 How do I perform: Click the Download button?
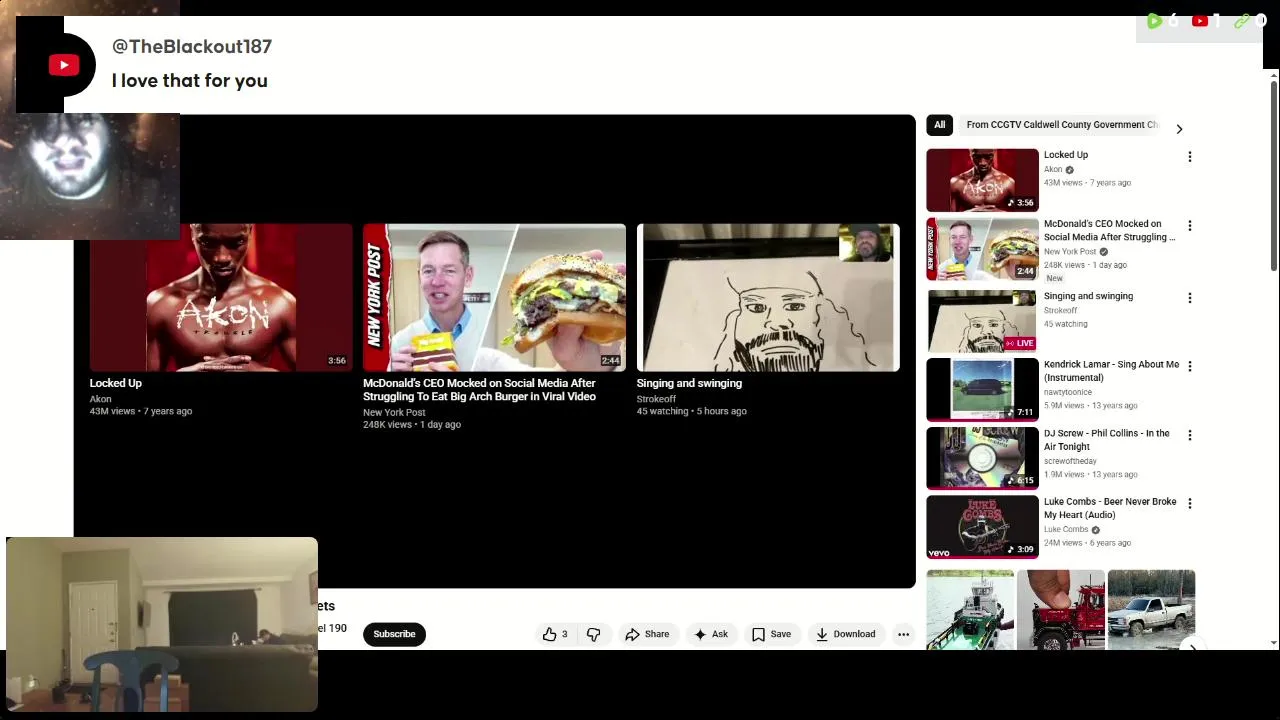[x=845, y=634]
